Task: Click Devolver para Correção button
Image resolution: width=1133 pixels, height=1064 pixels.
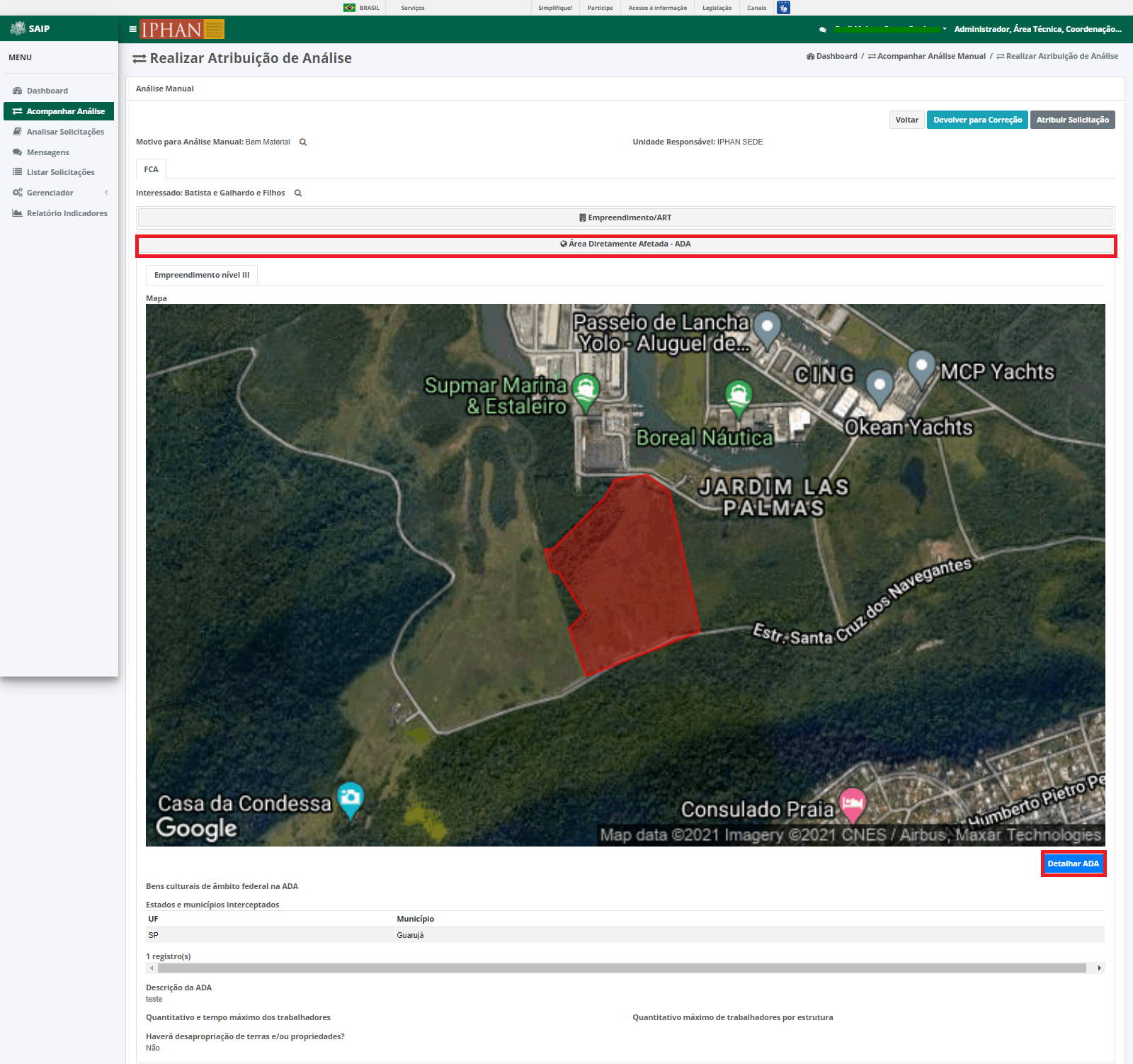Action: (x=977, y=120)
